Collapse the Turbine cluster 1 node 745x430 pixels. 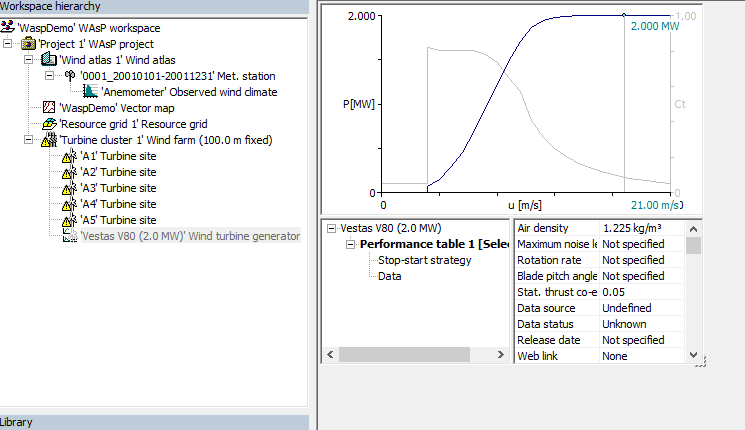point(28,140)
